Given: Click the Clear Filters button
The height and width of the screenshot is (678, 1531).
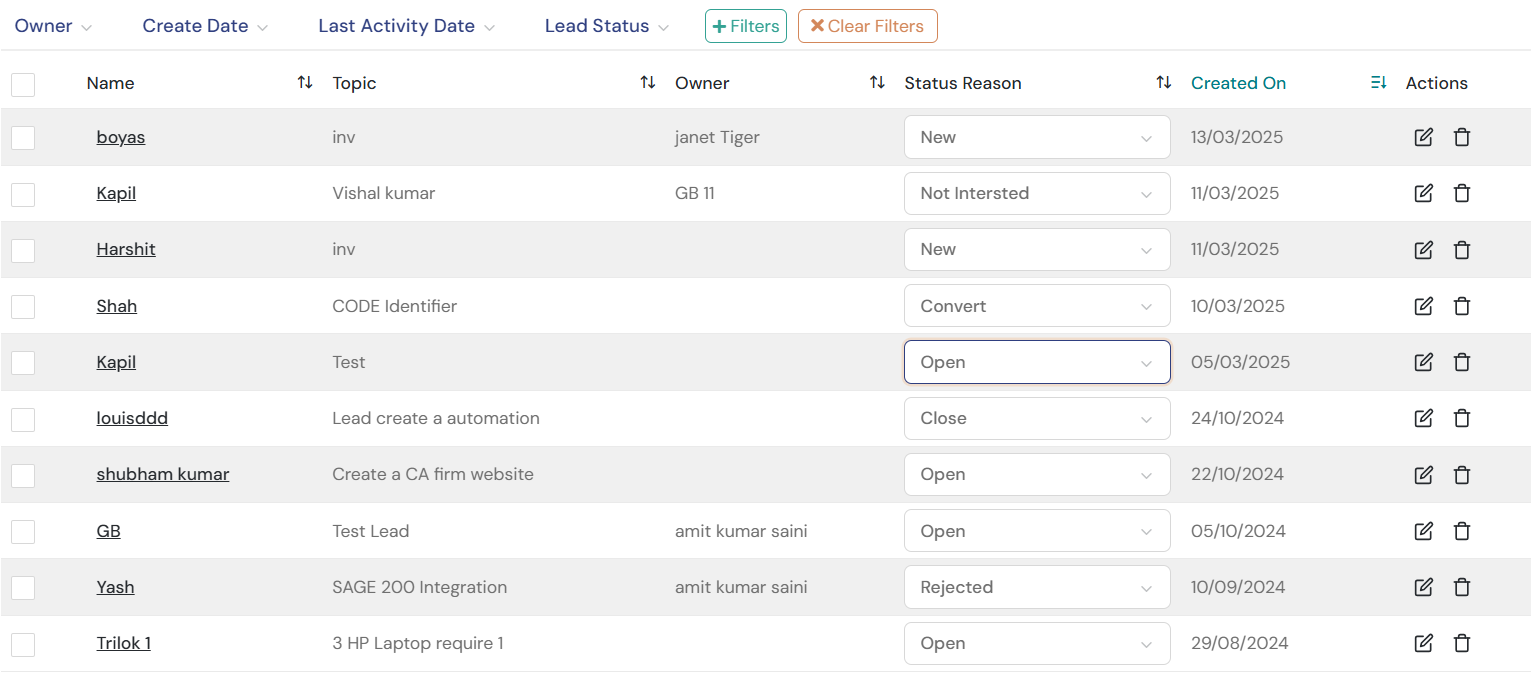Looking at the screenshot, I should click(867, 26).
